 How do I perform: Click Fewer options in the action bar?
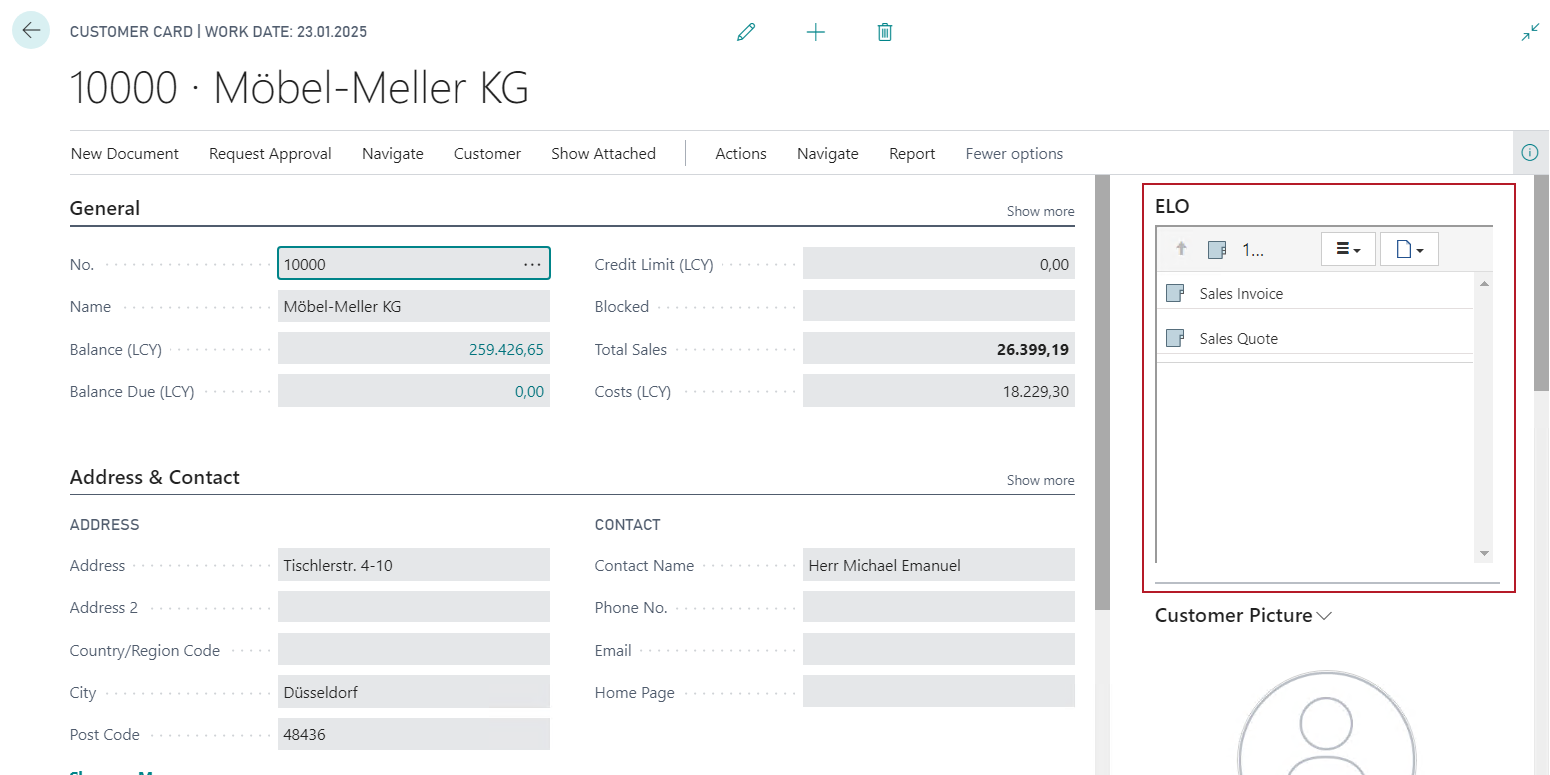[x=1014, y=153]
